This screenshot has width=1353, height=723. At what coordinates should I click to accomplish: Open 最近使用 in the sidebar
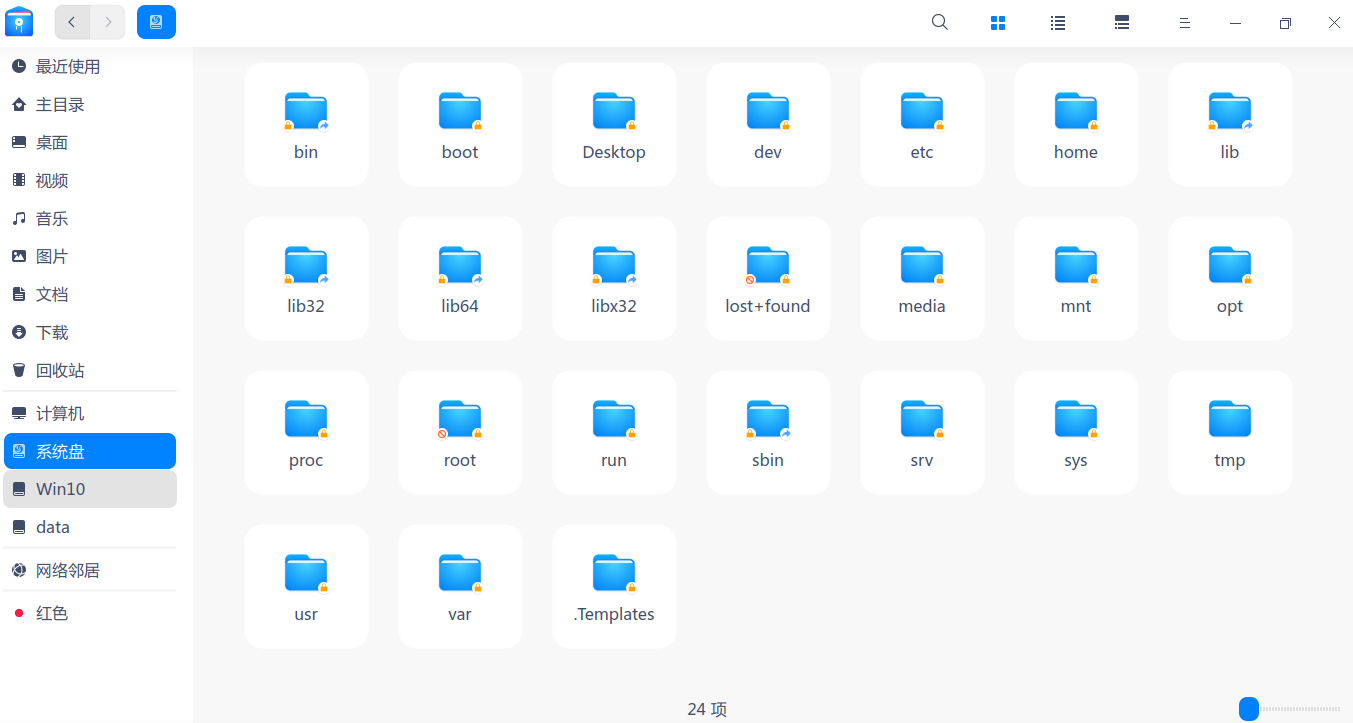point(68,67)
